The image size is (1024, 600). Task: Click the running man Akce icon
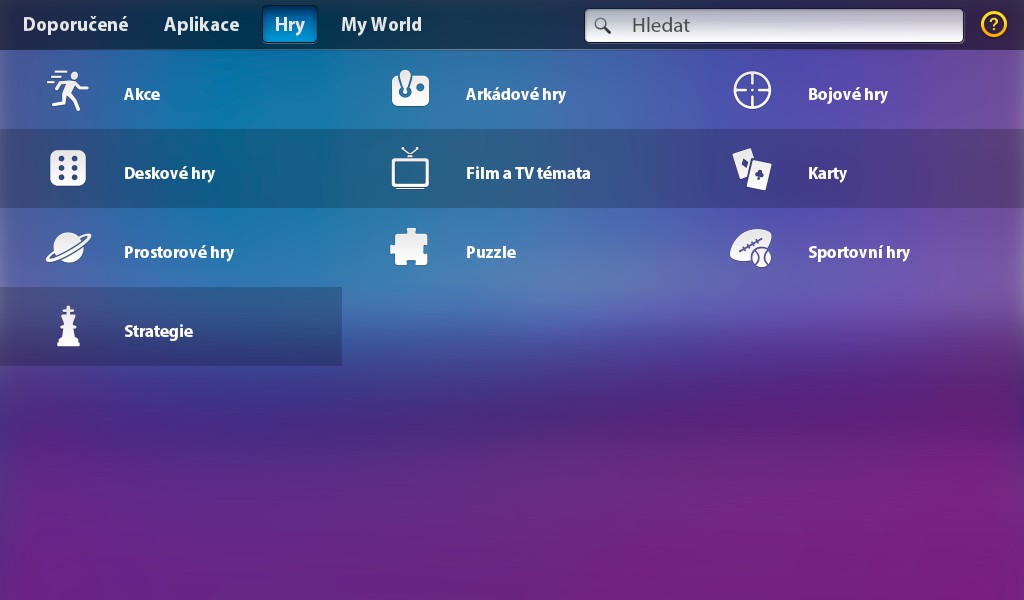tap(68, 91)
